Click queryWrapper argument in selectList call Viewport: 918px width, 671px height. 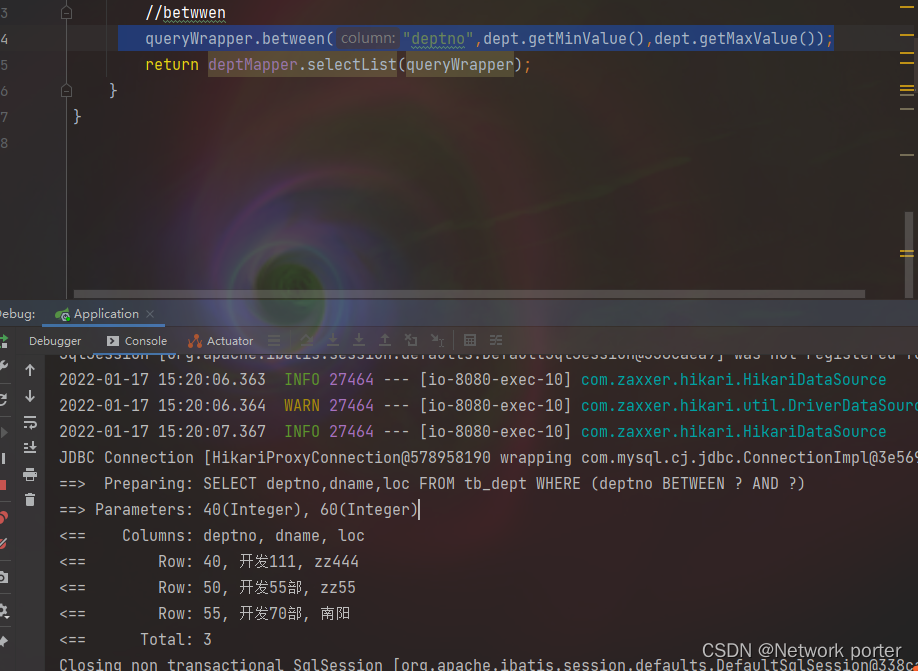click(x=460, y=64)
